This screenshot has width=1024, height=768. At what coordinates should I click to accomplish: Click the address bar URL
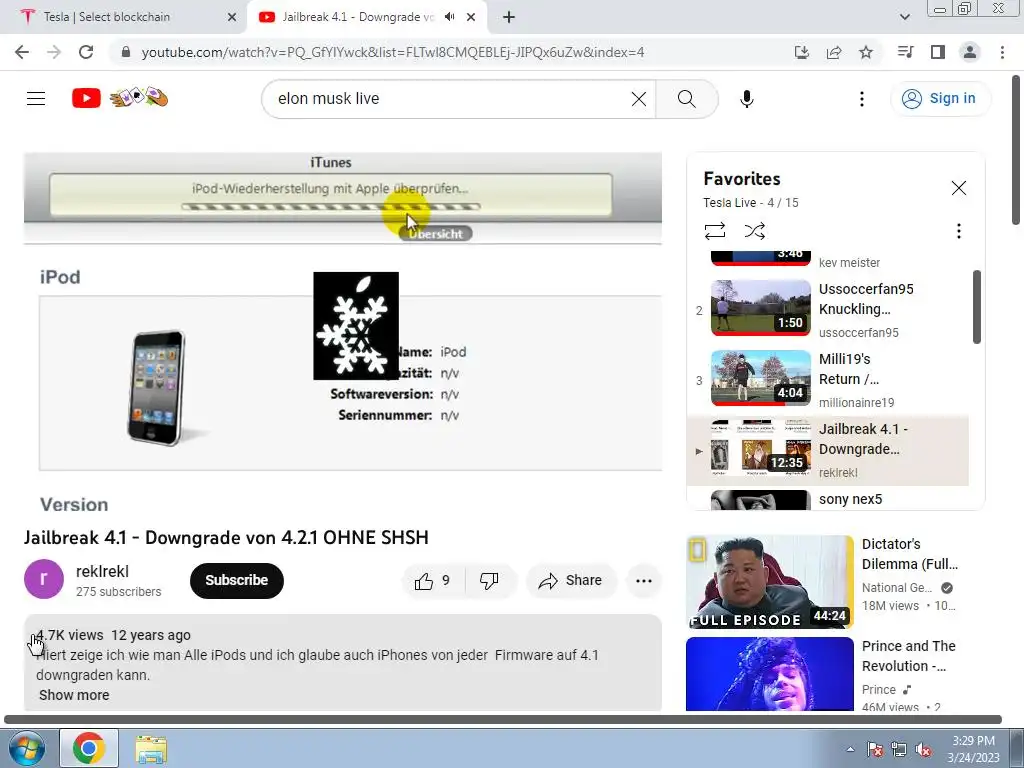[392, 52]
